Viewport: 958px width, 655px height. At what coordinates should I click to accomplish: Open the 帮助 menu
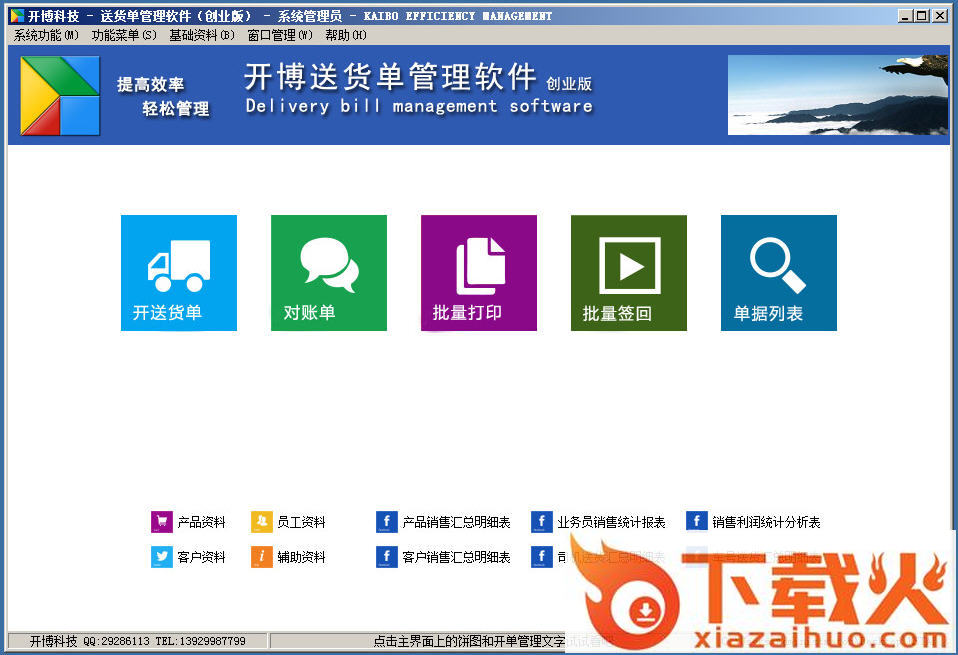tap(345, 35)
